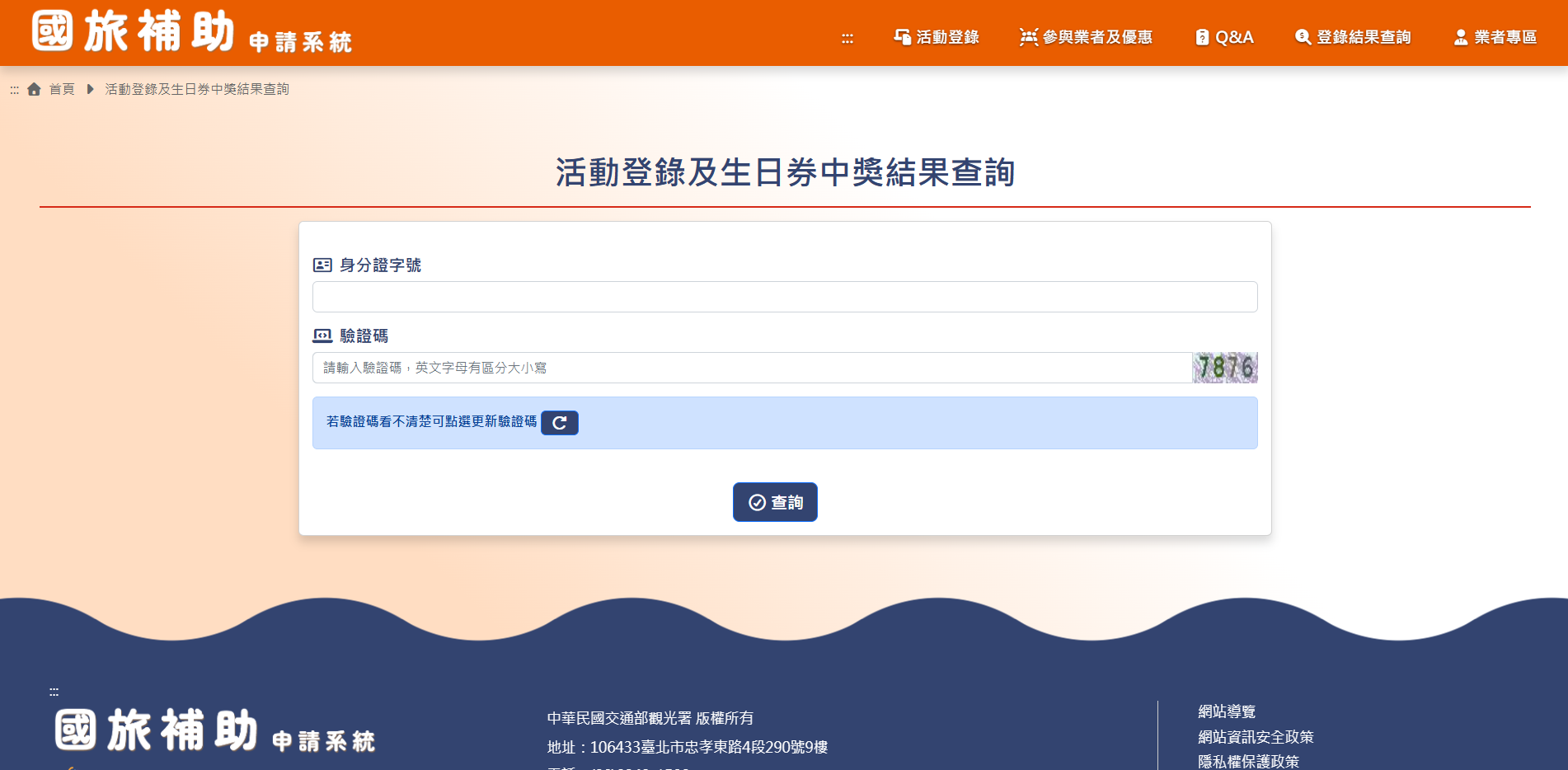Focus the 驗證碼 input field
1568x770 pixels.
click(752, 368)
